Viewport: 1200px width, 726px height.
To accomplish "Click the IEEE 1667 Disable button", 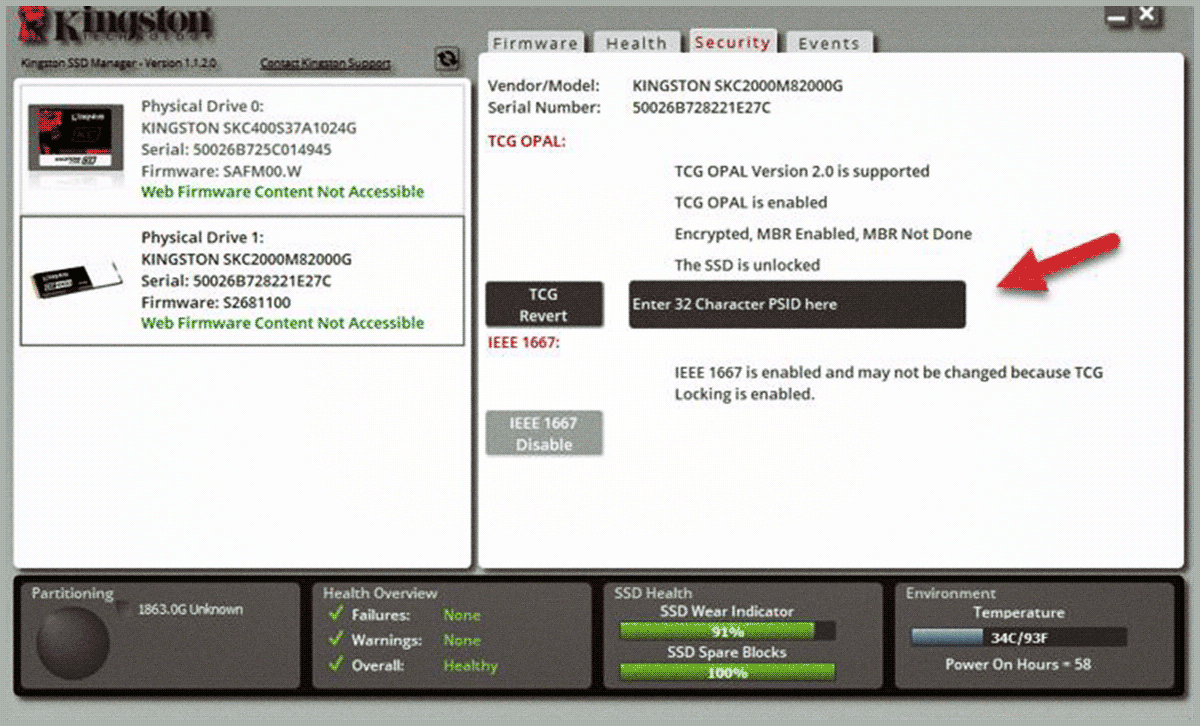I will (x=544, y=433).
